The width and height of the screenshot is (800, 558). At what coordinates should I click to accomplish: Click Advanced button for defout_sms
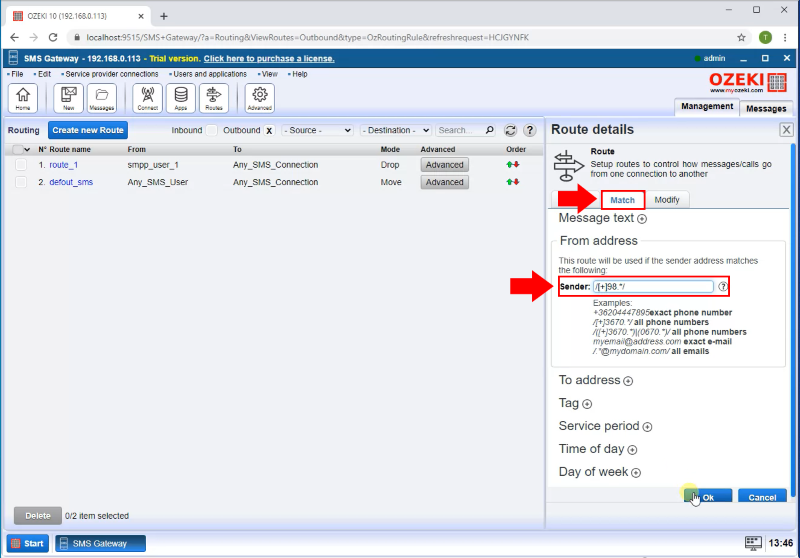[x=444, y=182]
